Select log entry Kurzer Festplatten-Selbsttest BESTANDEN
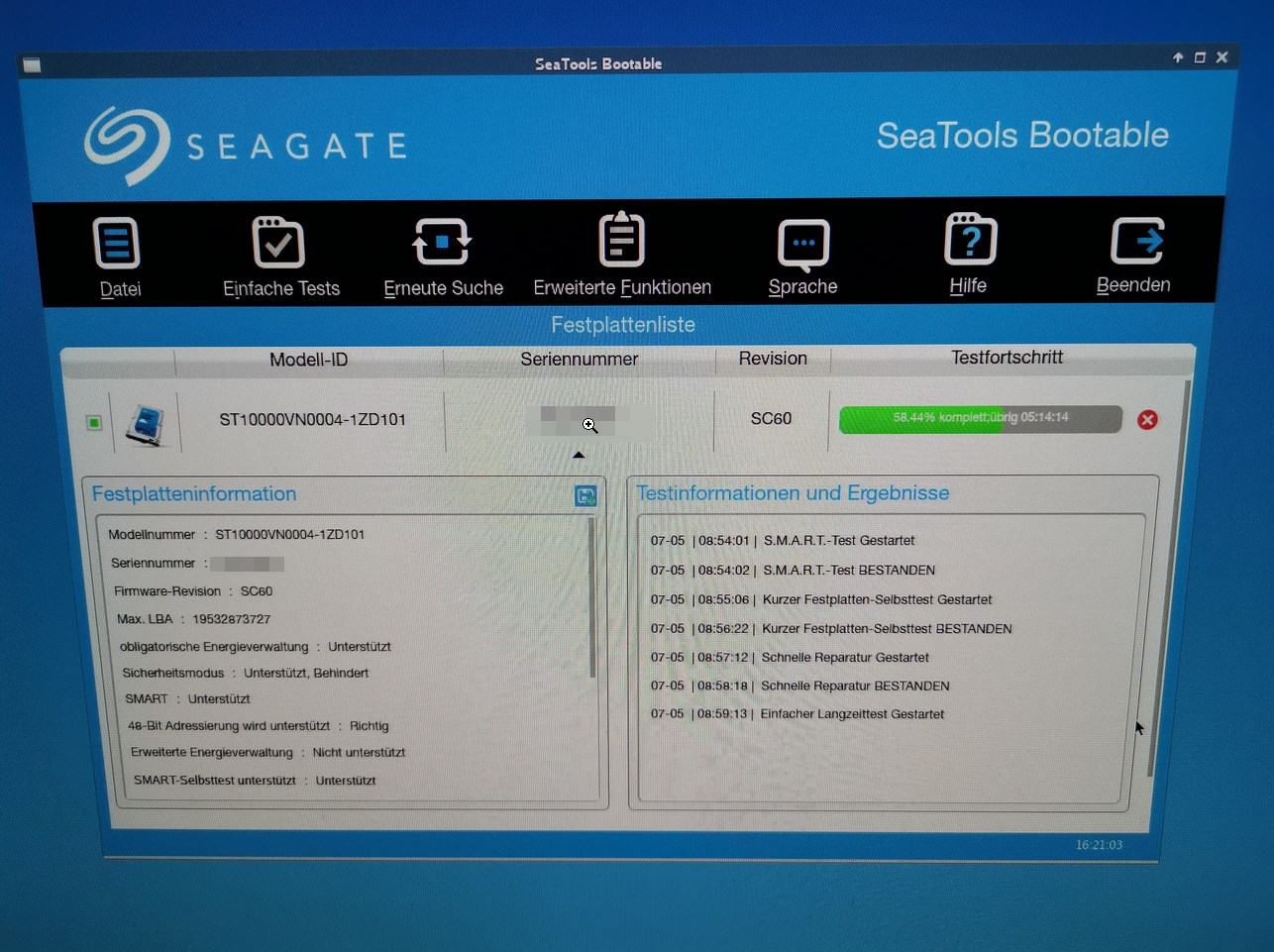This screenshot has width=1274, height=952. (x=830, y=629)
